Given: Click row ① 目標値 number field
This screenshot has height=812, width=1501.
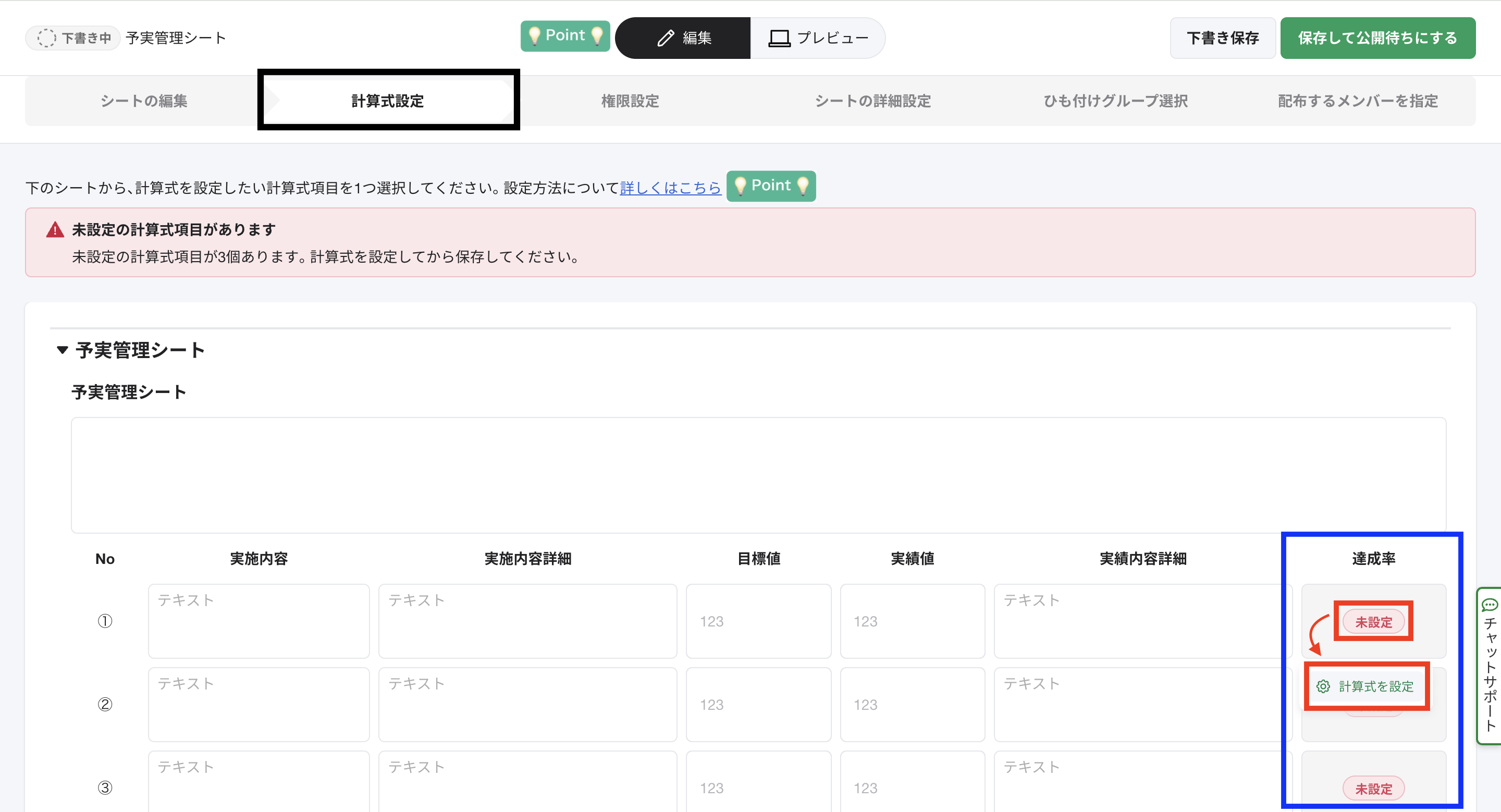Looking at the screenshot, I should 758,621.
